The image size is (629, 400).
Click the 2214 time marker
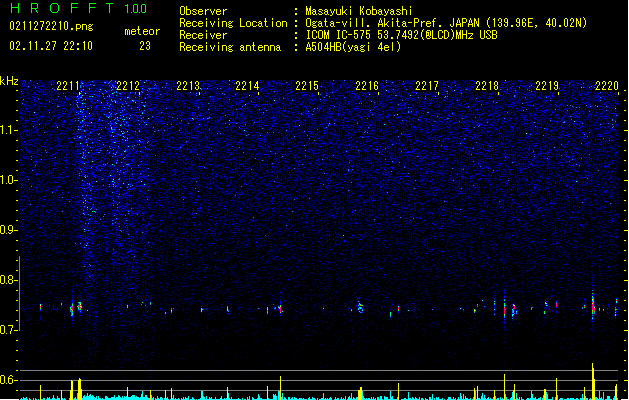[248, 86]
